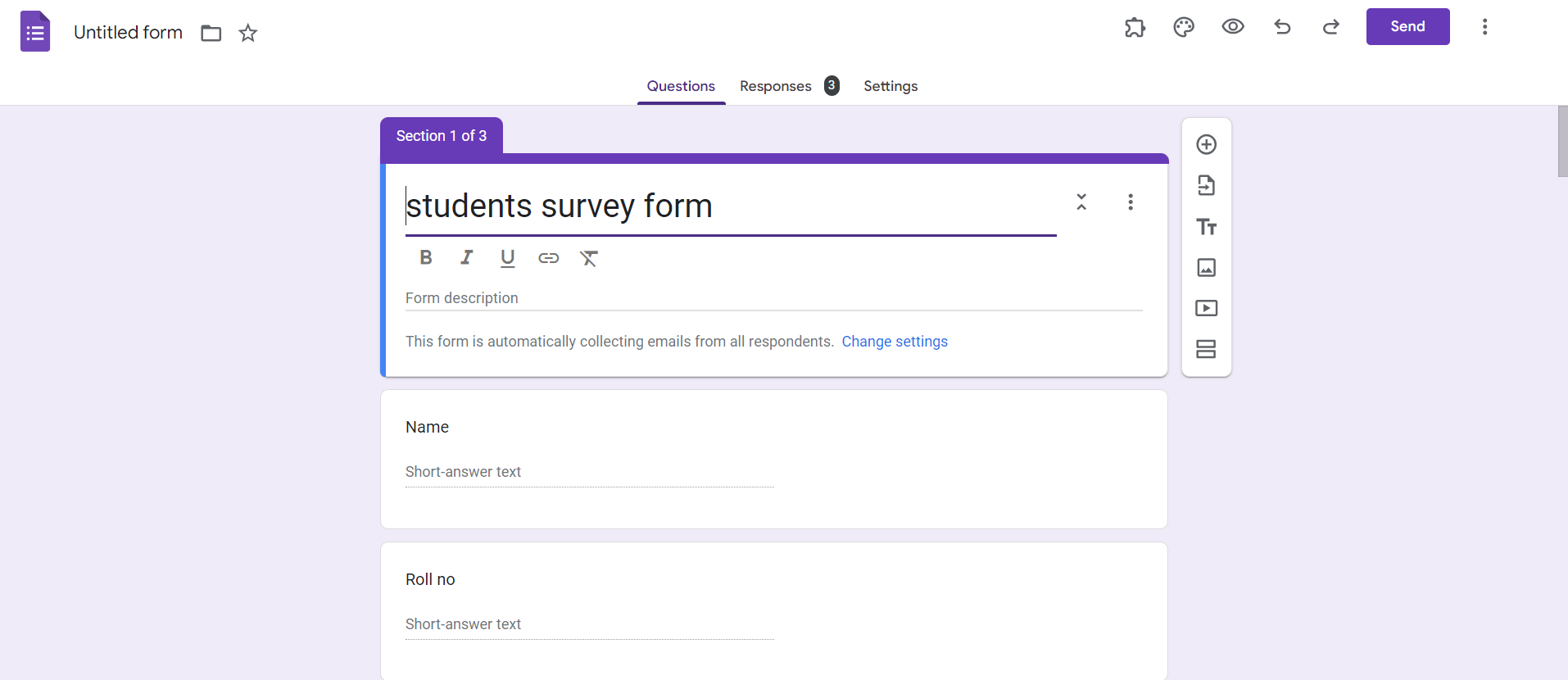
Task: Open the add-ons puzzle icon
Action: [x=1135, y=27]
